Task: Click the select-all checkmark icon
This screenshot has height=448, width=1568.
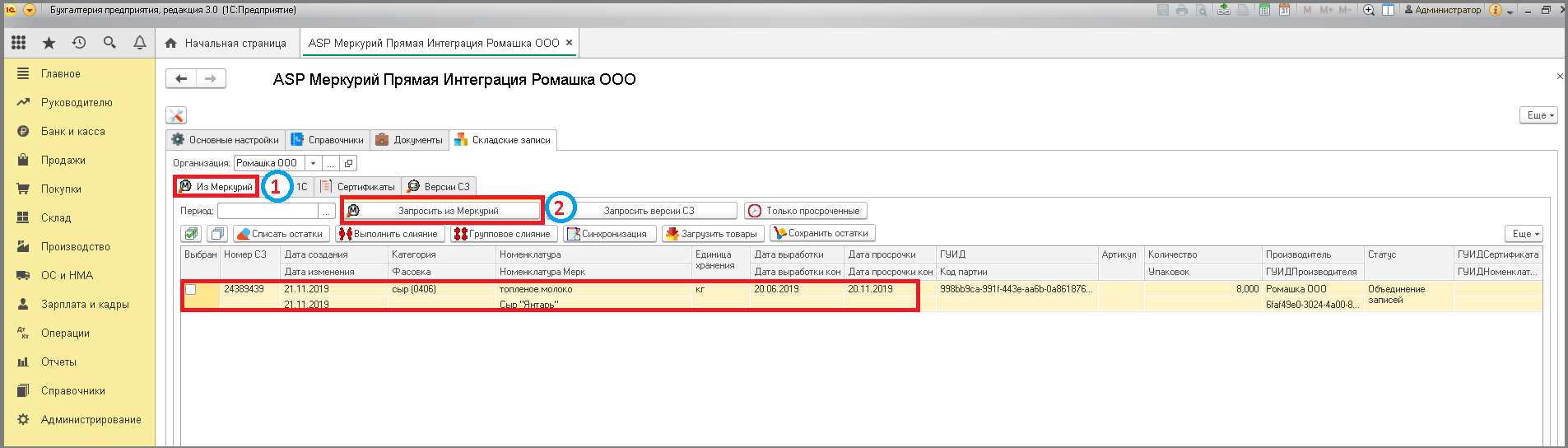Action: [x=191, y=234]
